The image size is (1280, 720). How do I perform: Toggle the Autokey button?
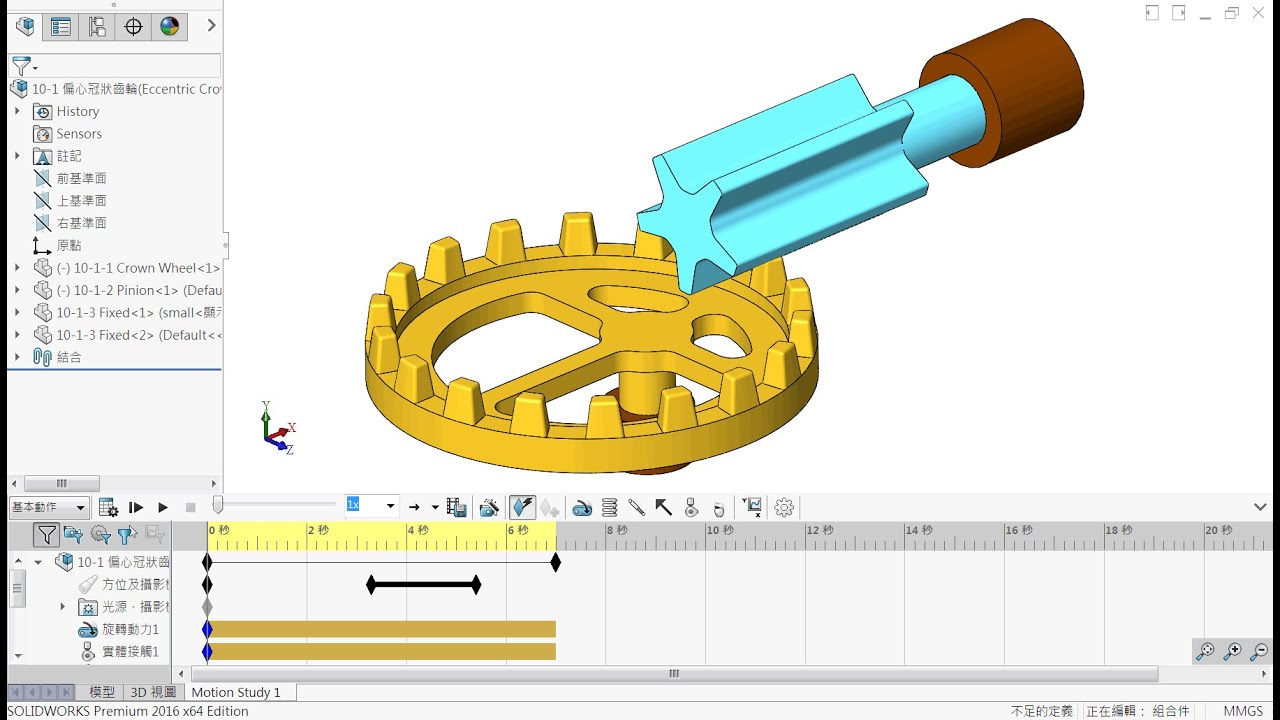click(x=522, y=508)
